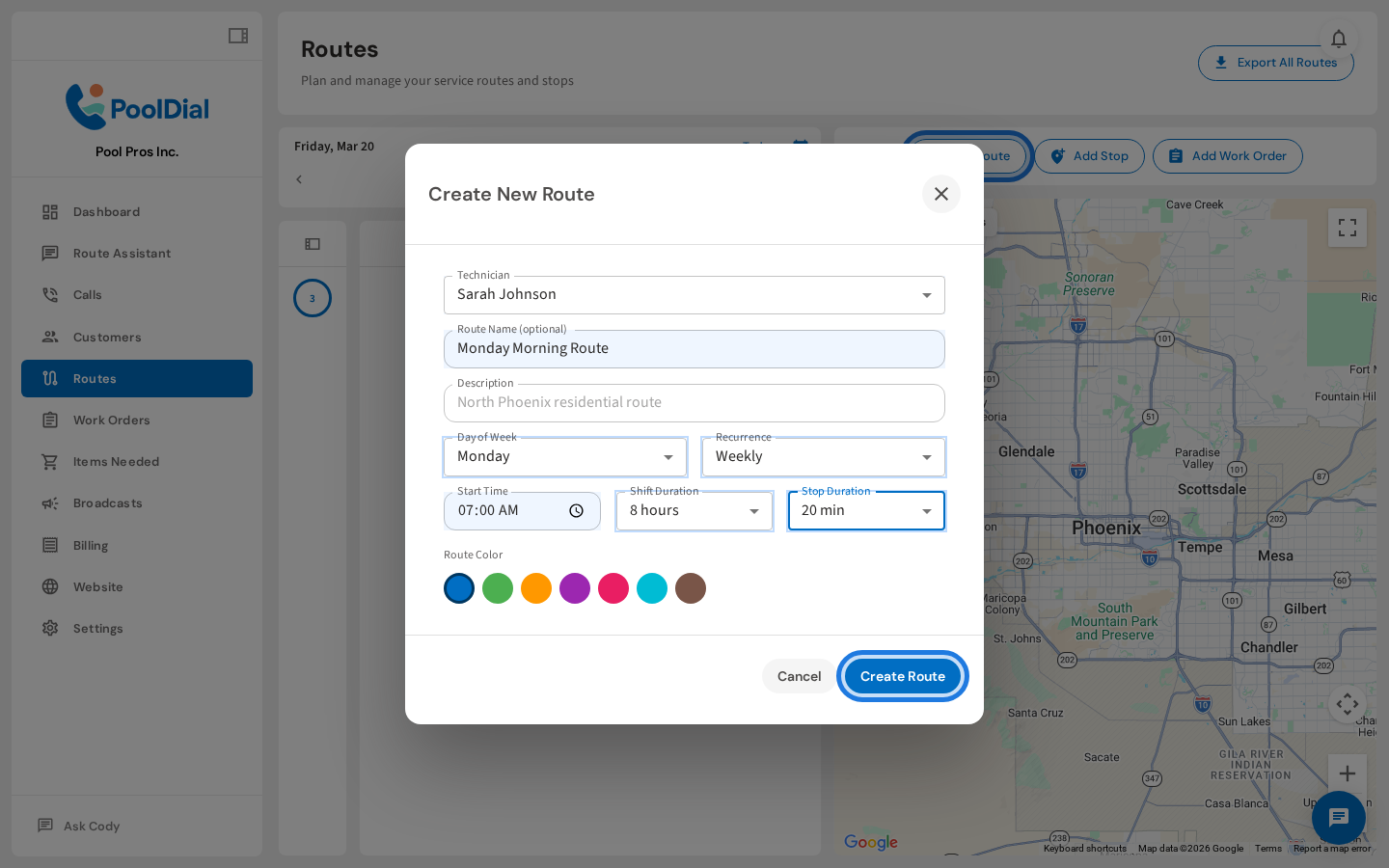Open Broadcasts in the sidebar
The height and width of the screenshot is (868, 1389).
click(108, 502)
